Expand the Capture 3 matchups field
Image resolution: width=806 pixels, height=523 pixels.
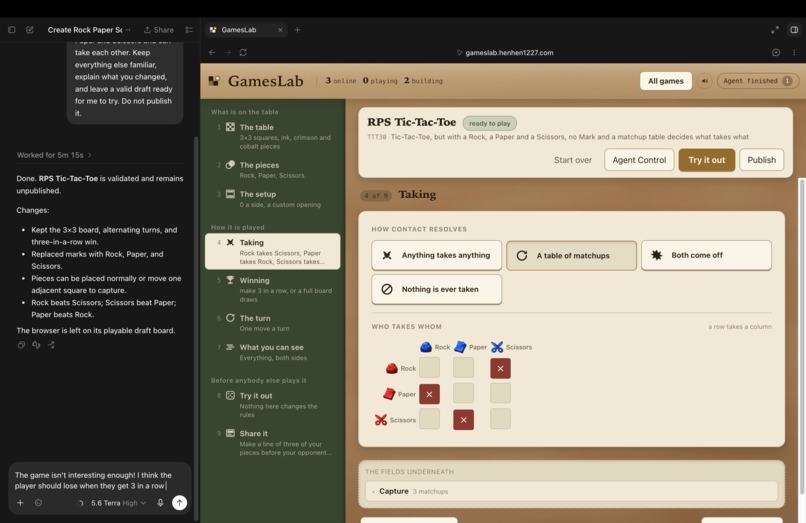(x=571, y=491)
